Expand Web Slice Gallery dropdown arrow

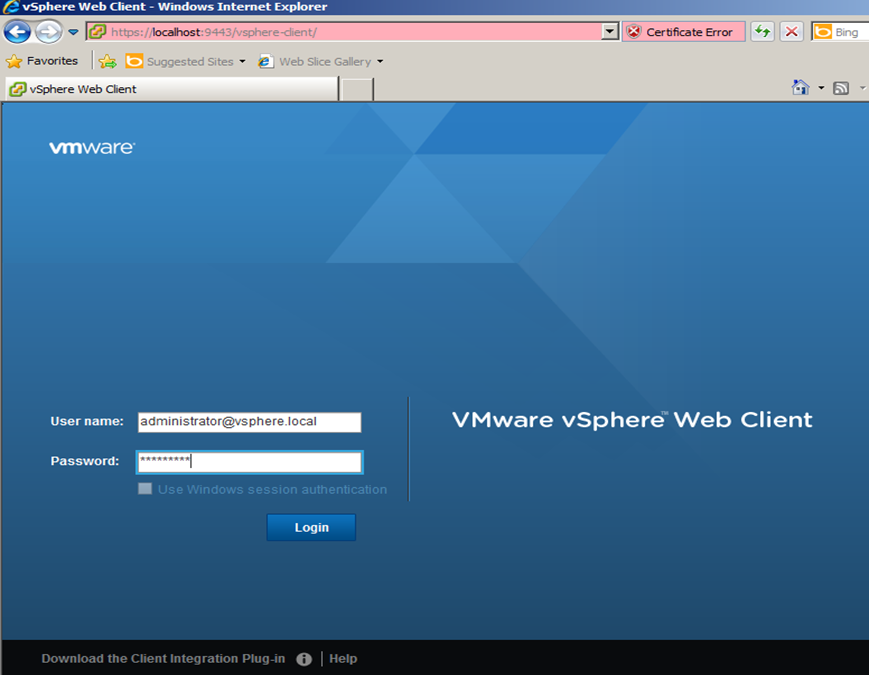click(x=380, y=62)
